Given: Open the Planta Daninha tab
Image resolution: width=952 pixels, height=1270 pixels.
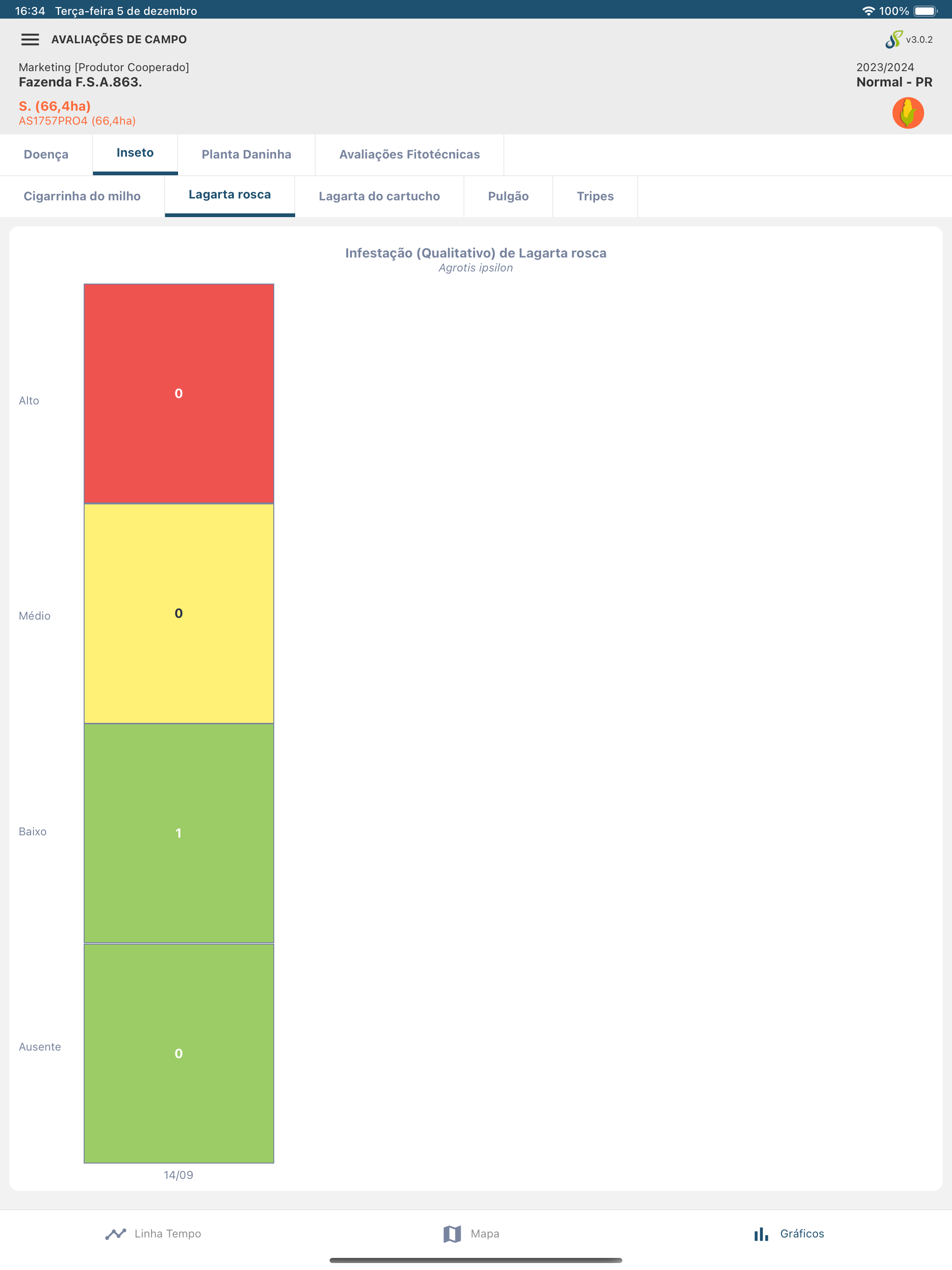Looking at the screenshot, I should (x=246, y=154).
